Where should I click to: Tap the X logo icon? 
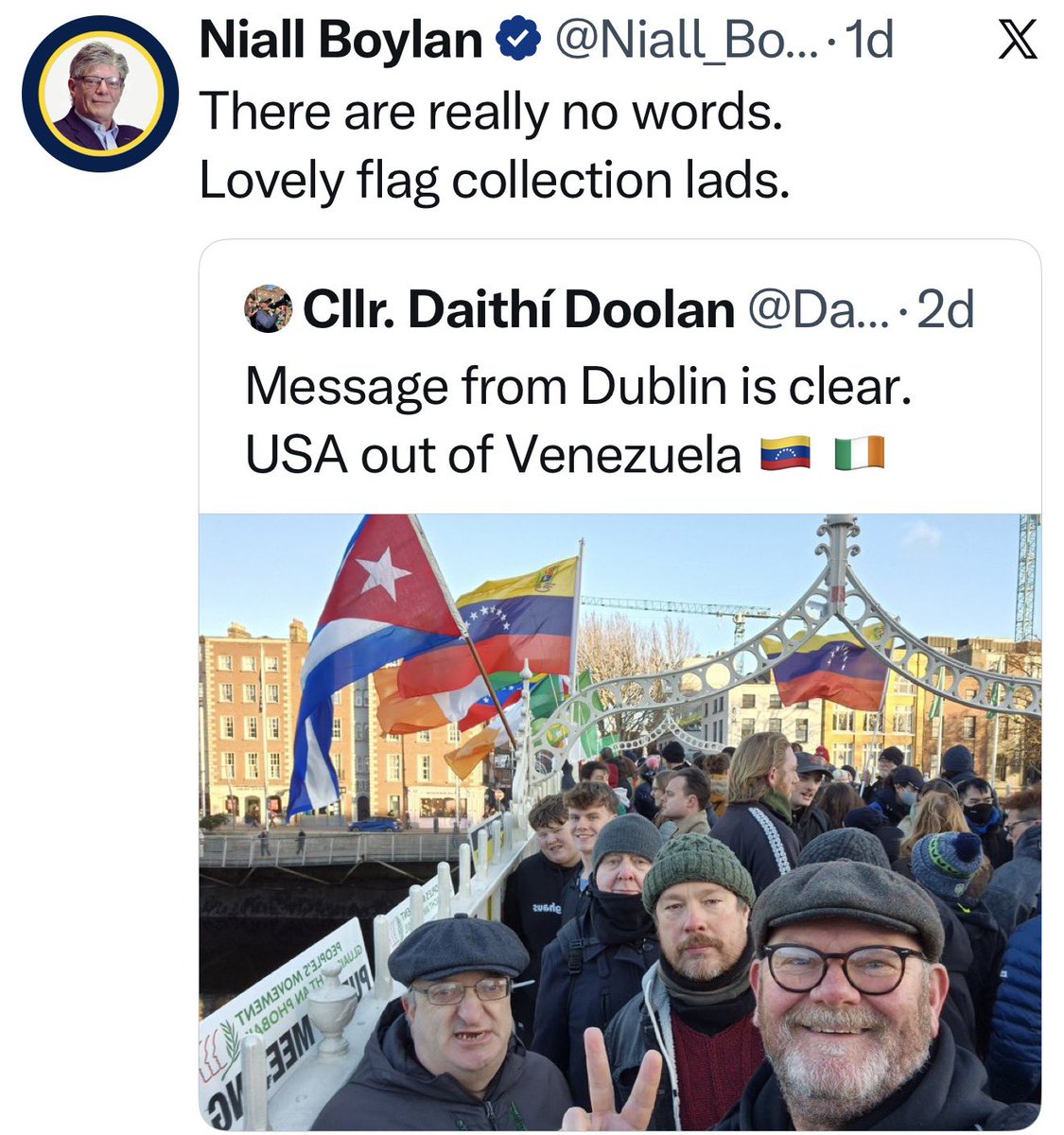click(1017, 41)
